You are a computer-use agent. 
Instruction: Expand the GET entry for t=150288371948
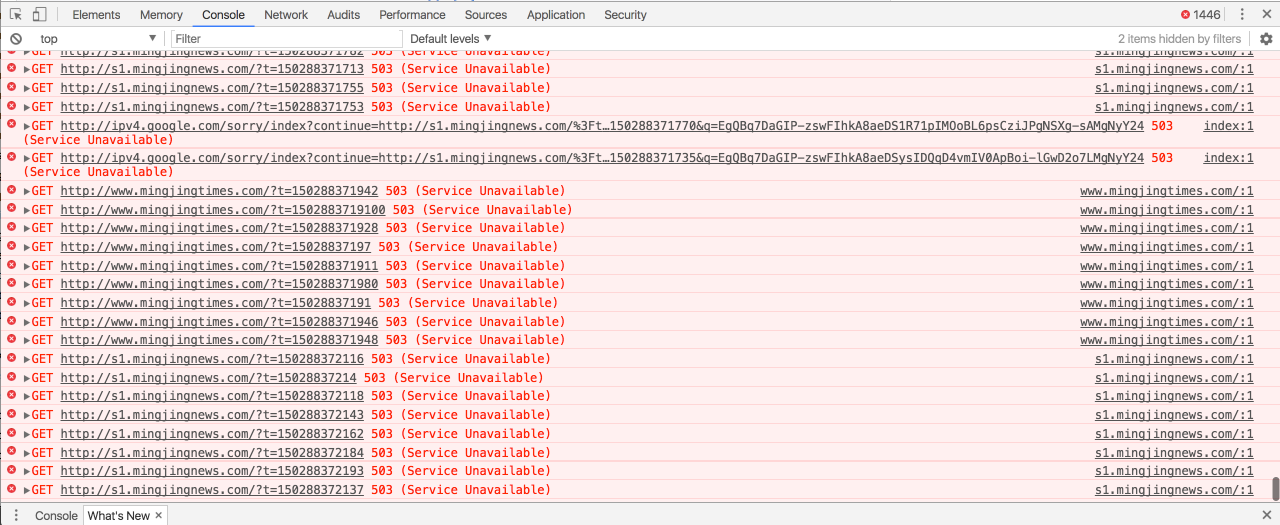(x=27, y=340)
